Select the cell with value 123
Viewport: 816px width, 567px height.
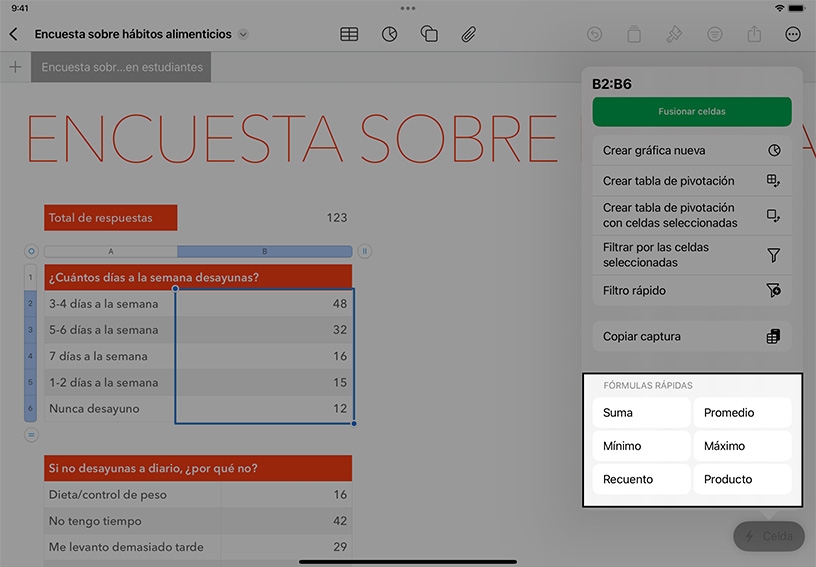point(264,217)
